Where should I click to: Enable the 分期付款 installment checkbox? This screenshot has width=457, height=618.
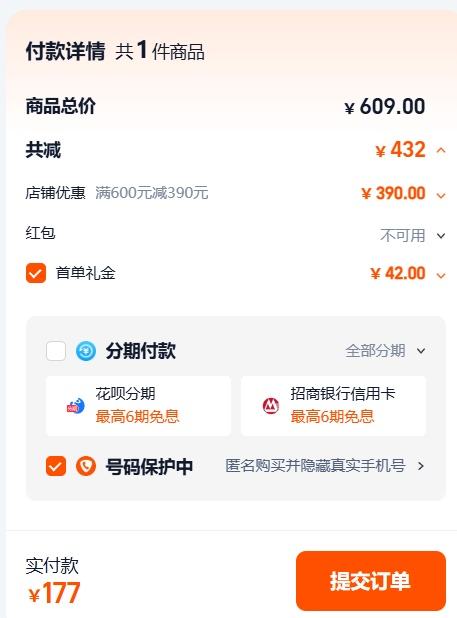pos(56,351)
